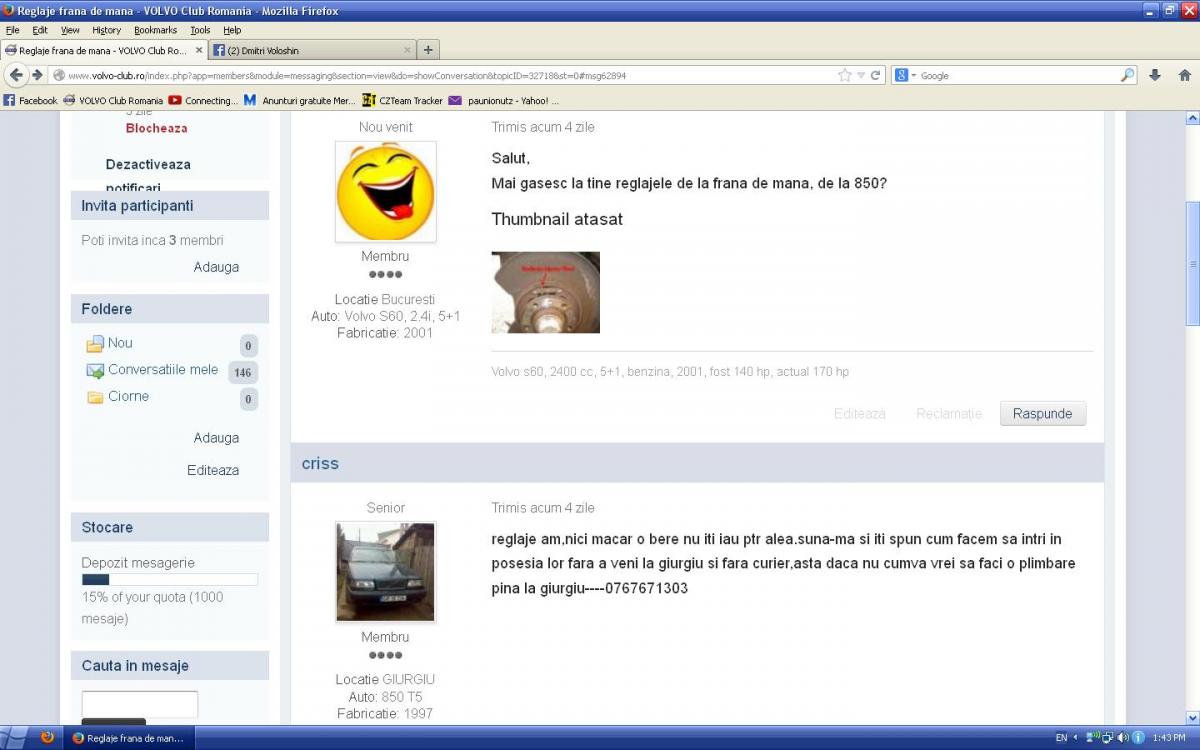Click the laughing smiley avatar
The width and height of the screenshot is (1200, 750).
[385, 191]
